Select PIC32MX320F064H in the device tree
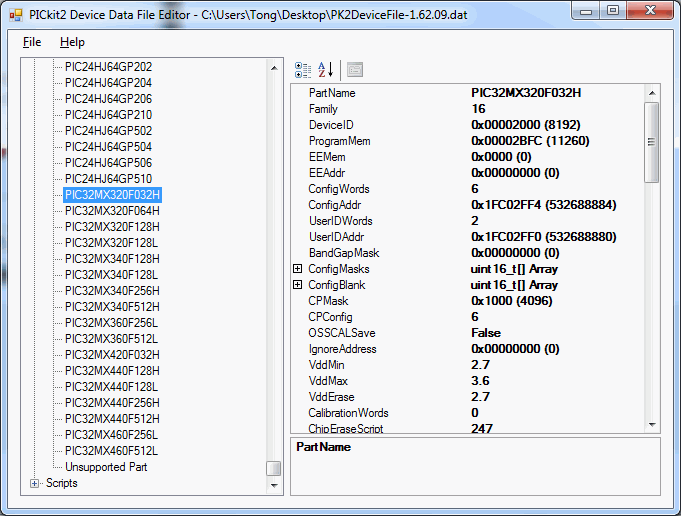The width and height of the screenshot is (681, 516). [x=112, y=211]
